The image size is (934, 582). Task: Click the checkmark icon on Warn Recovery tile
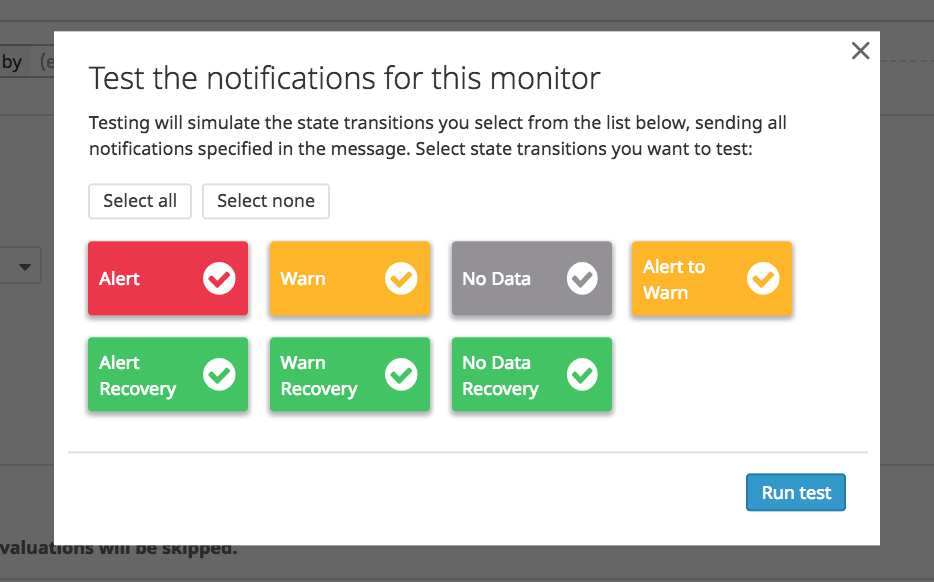[x=401, y=374]
